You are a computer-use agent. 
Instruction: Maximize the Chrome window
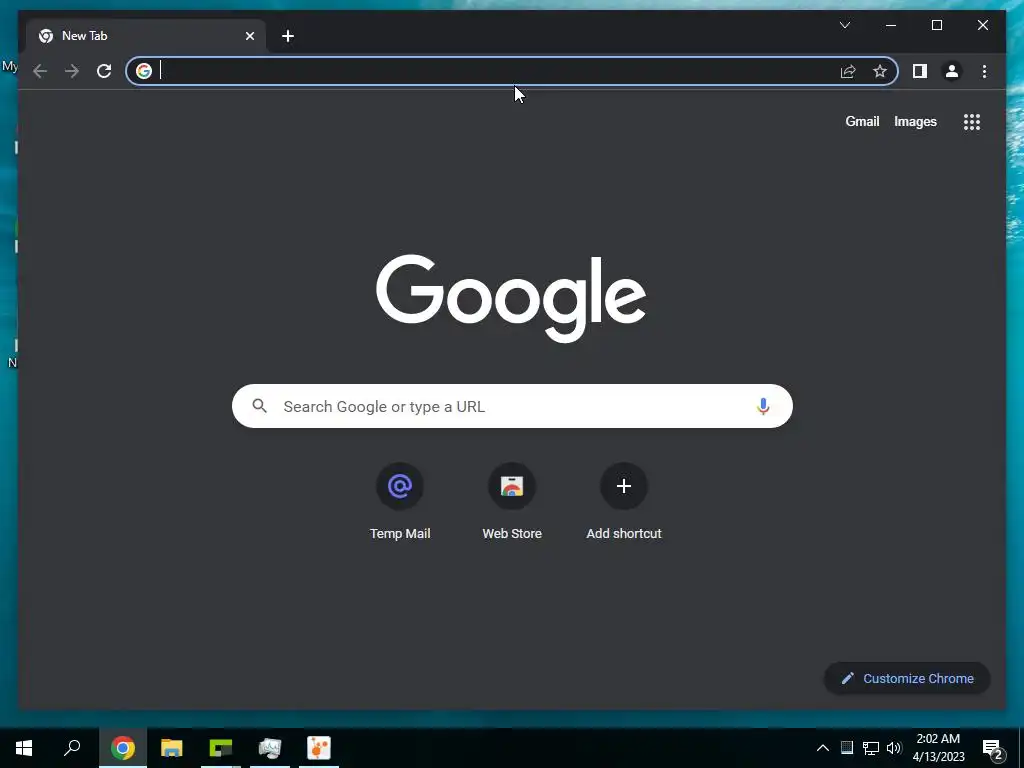coord(936,25)
